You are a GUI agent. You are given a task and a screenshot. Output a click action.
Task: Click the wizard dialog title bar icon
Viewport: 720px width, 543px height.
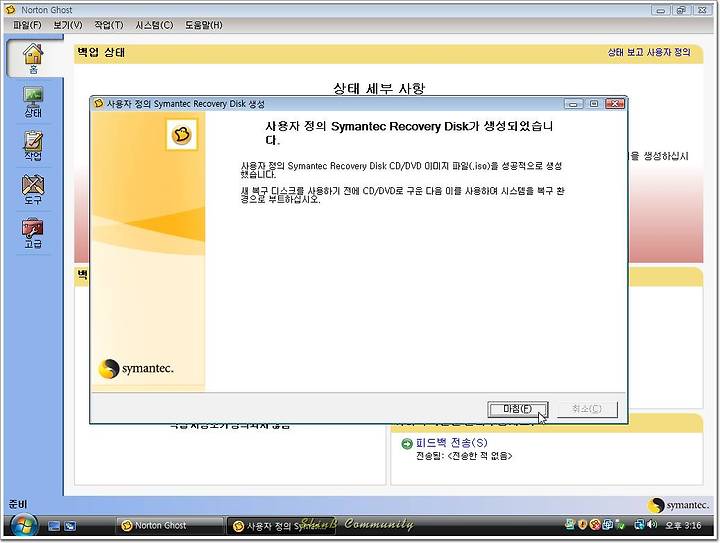pos(98,104)
